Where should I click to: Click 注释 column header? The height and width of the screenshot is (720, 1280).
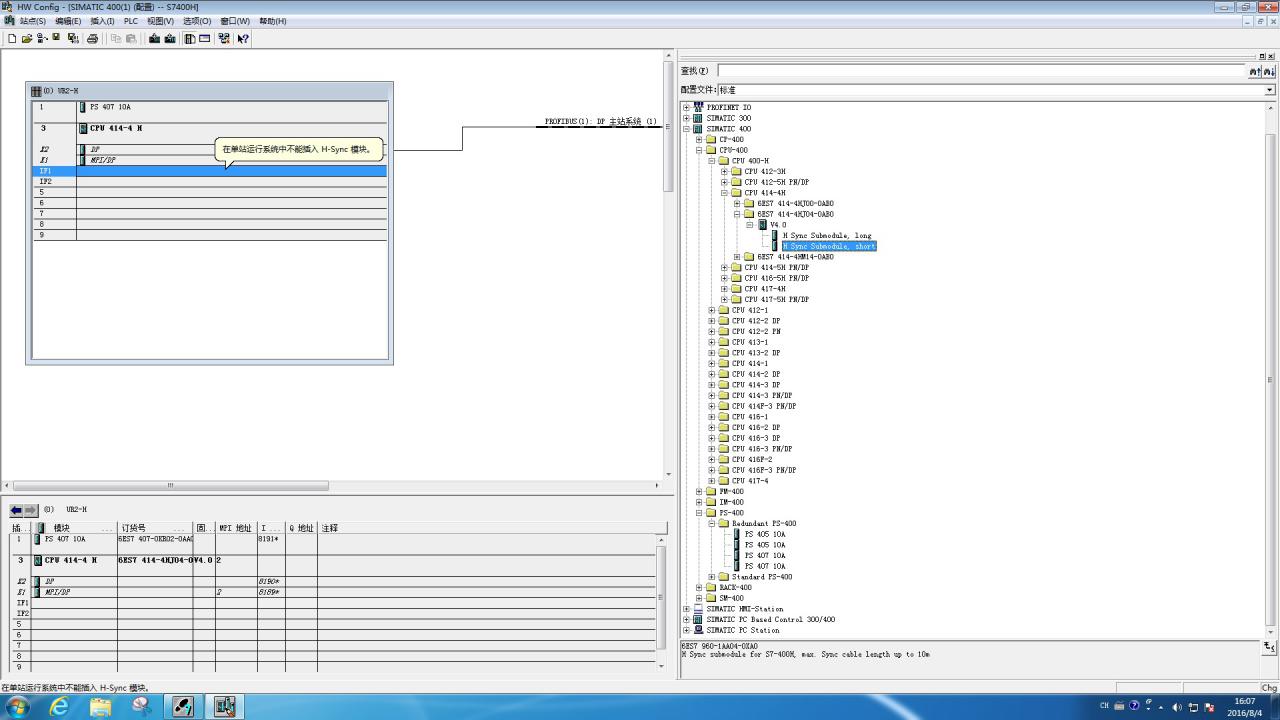point(492,528)
